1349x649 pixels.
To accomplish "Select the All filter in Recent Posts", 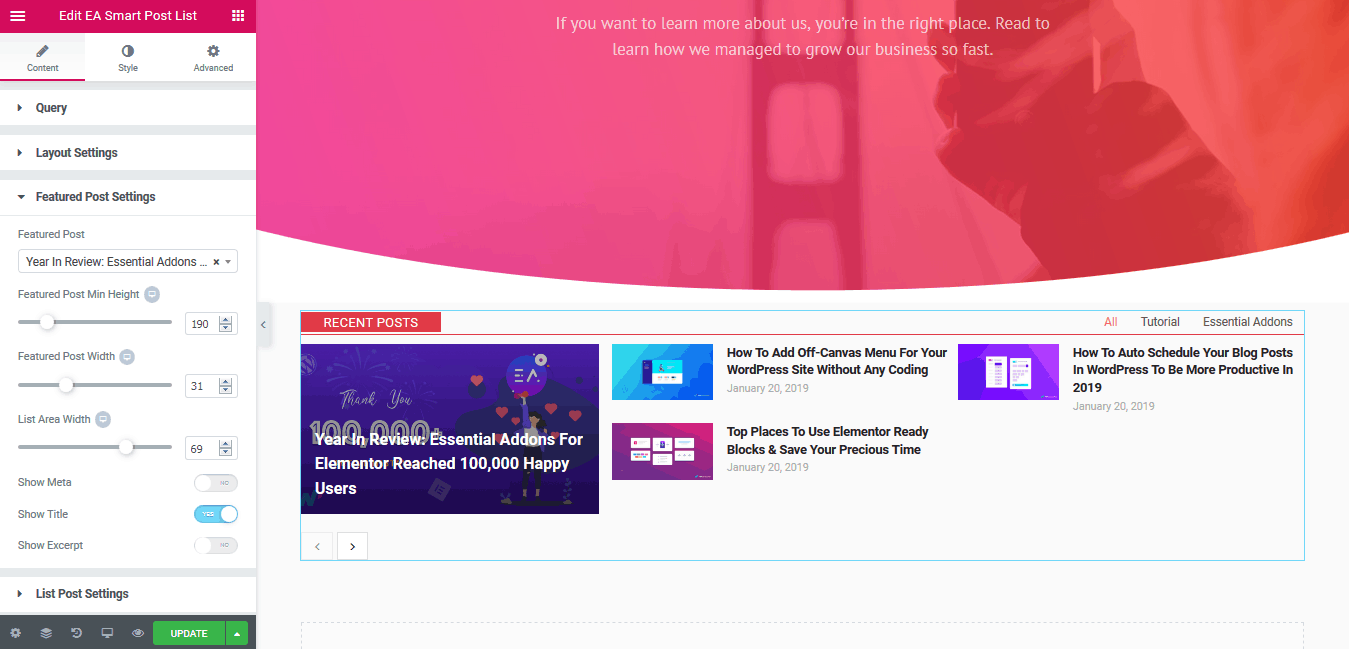I will 1111,322.
